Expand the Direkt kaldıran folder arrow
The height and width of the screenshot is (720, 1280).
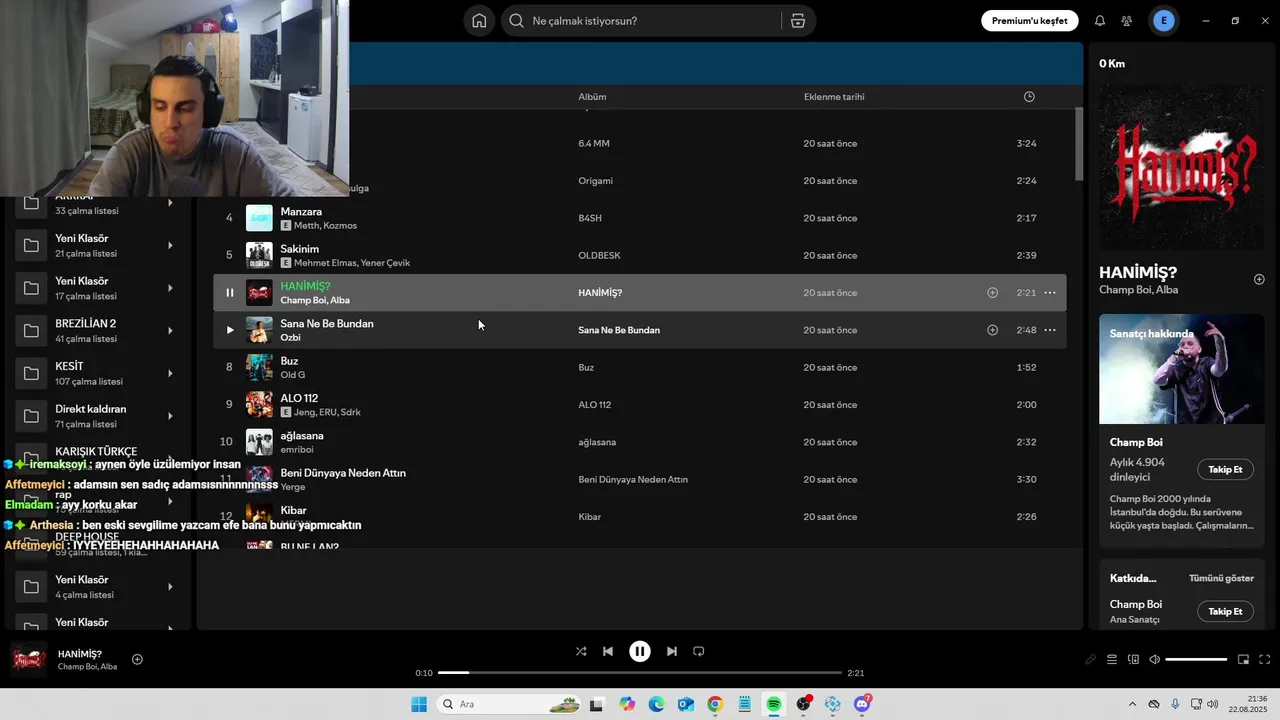[x=170, y=416]
